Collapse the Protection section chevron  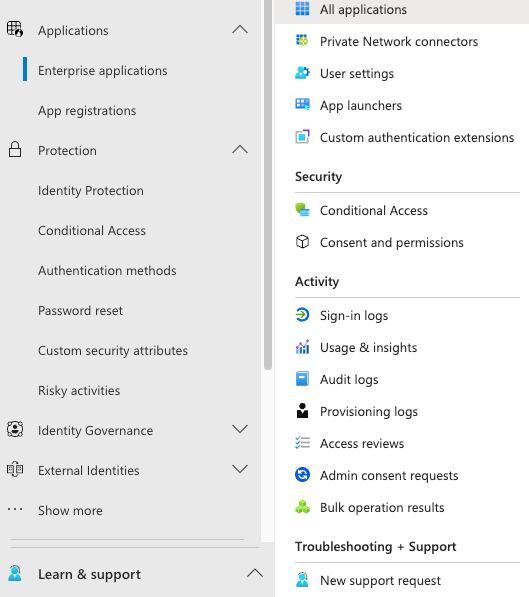click(x=240, y=149)
